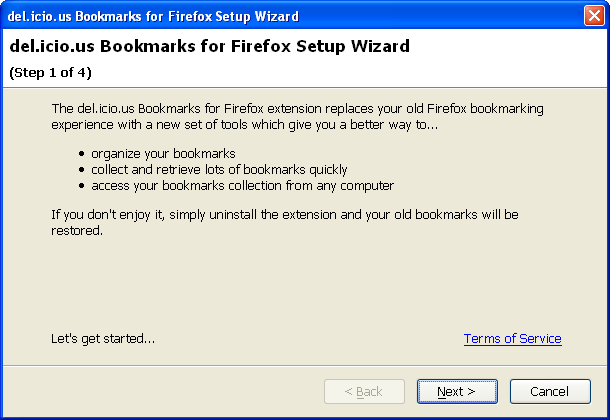The image size is (610, 420).
Task: Click the bold Setup Wizard heading
Action: (209, 46)
